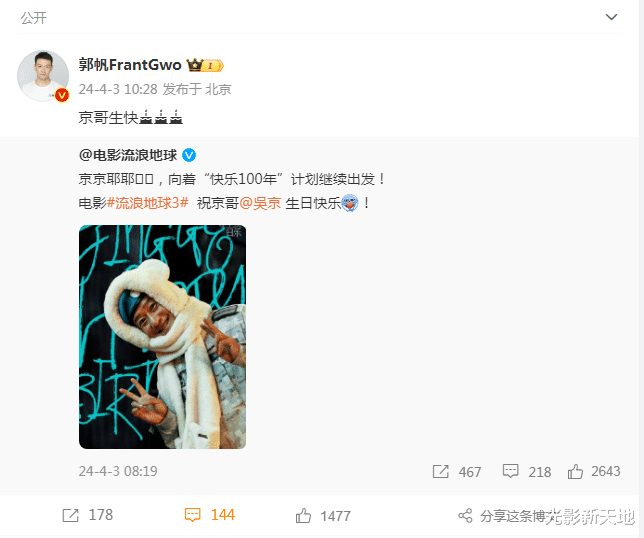Click the 24-4-3 10:28 post timestamp
The width and height of the screenshot is (644, 538).
pyautogui.click(x=118, y=89)
